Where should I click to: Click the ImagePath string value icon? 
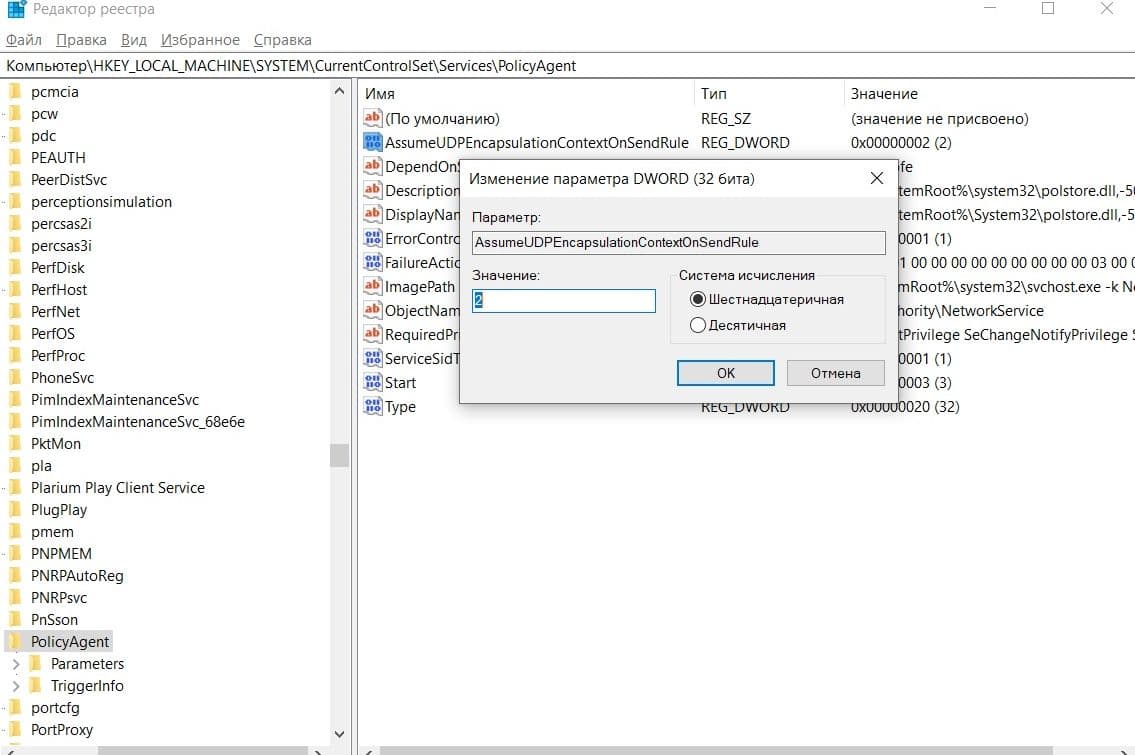click(373, 287)
